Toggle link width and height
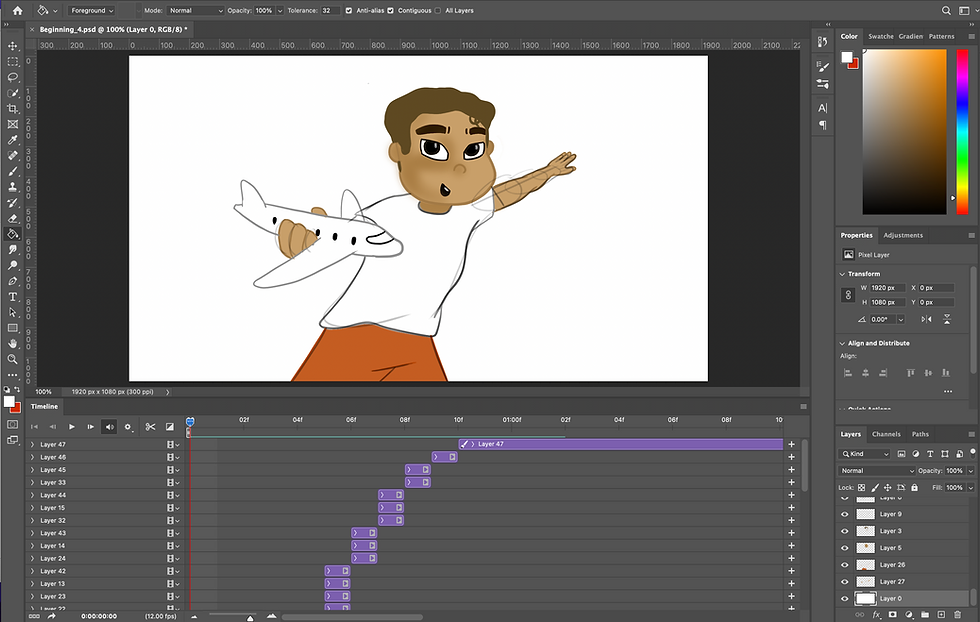The width and height of the screenshot is (980, 622). [x=848, y=295]
